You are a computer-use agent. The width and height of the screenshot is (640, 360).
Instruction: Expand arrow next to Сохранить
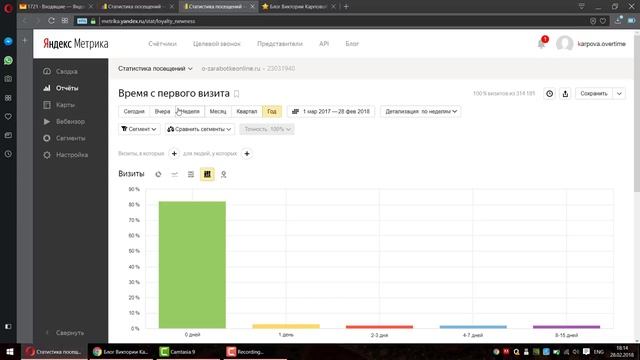point(619,93)
